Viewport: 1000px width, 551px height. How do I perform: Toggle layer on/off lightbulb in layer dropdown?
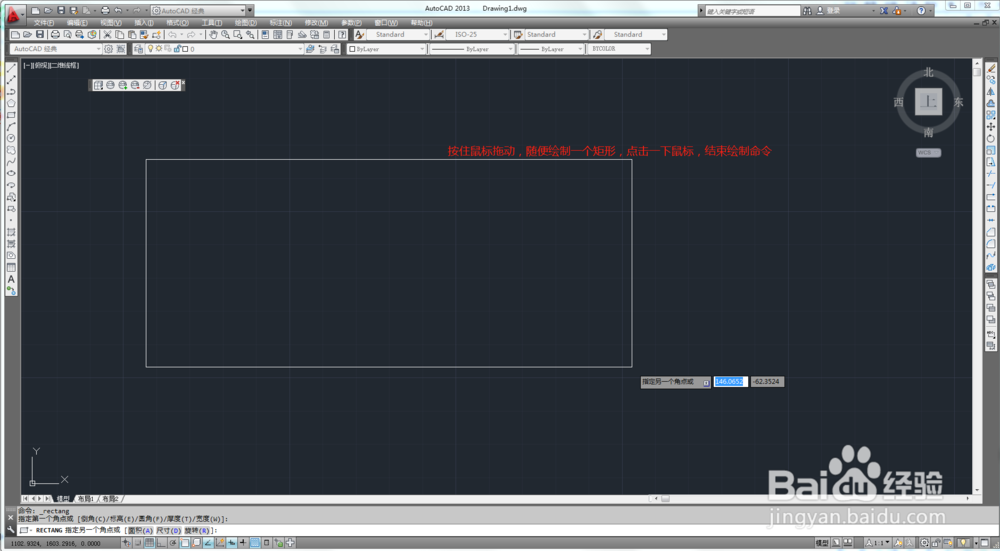pyautogui.click(x=151, y=48)
